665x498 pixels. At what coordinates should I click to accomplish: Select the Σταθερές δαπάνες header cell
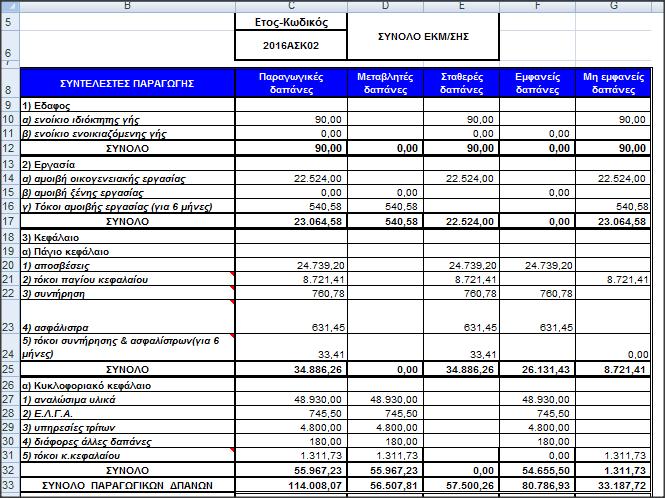coord(461,83)
